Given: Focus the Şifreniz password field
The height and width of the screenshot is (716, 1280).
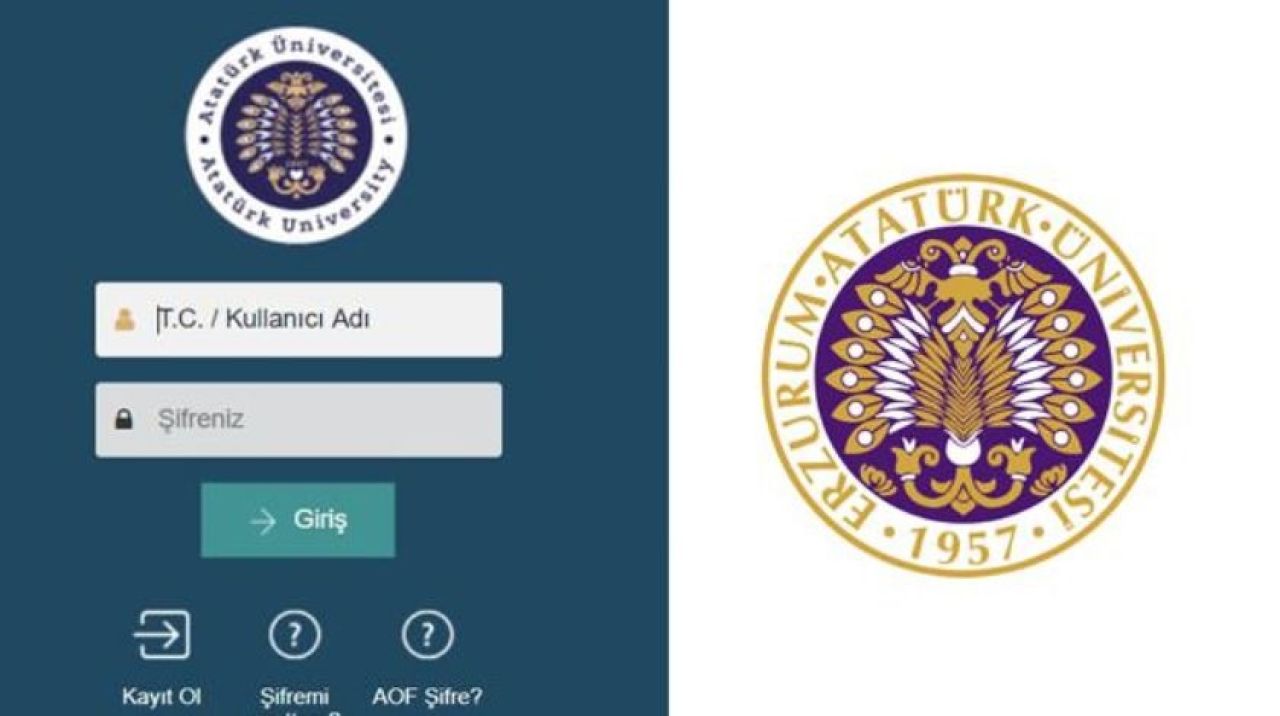Looking at the screenshot, I should pos(299,420).
